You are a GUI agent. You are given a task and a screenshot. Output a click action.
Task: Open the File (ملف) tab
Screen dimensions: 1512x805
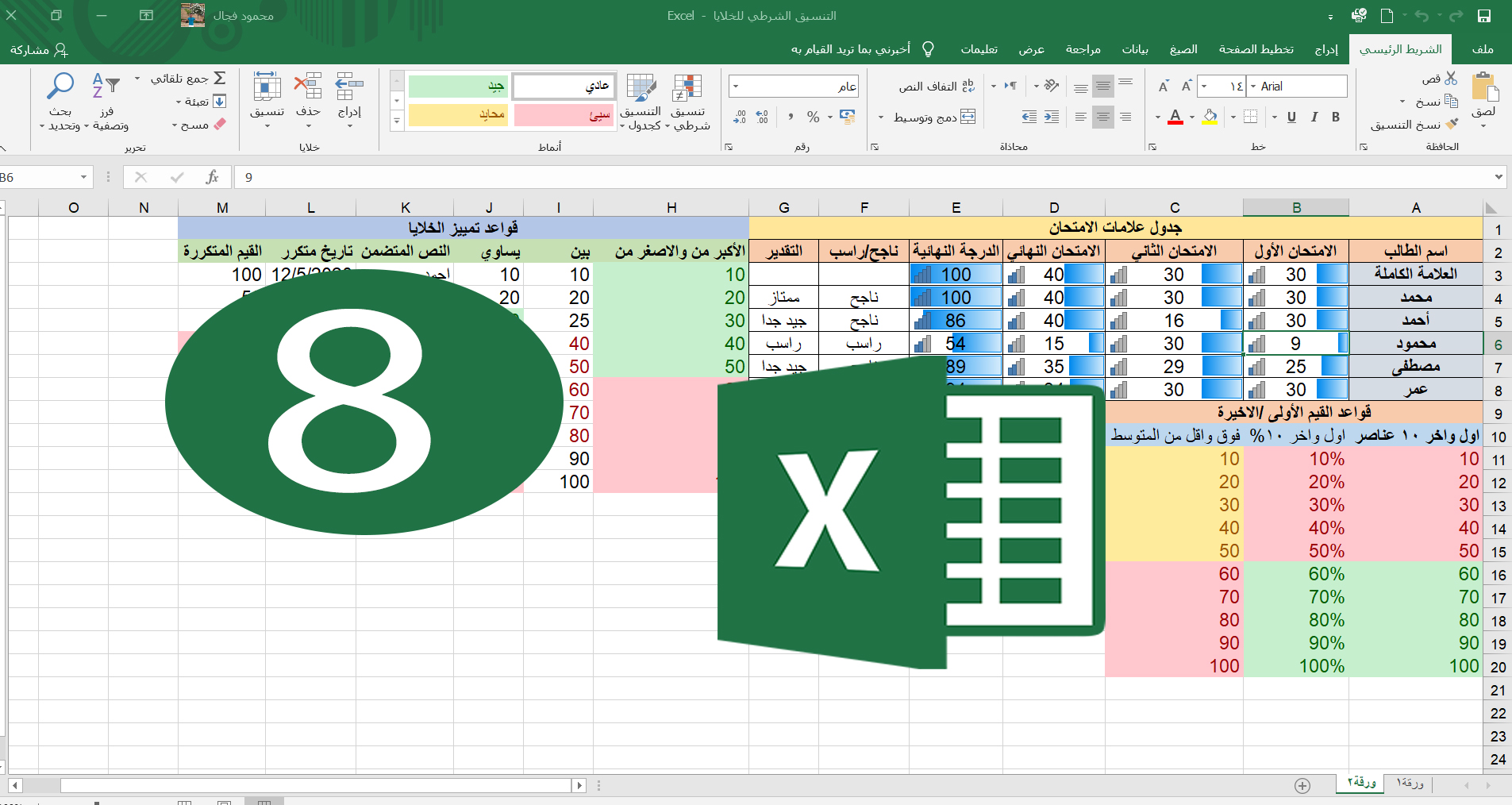tap(1482, 49)
